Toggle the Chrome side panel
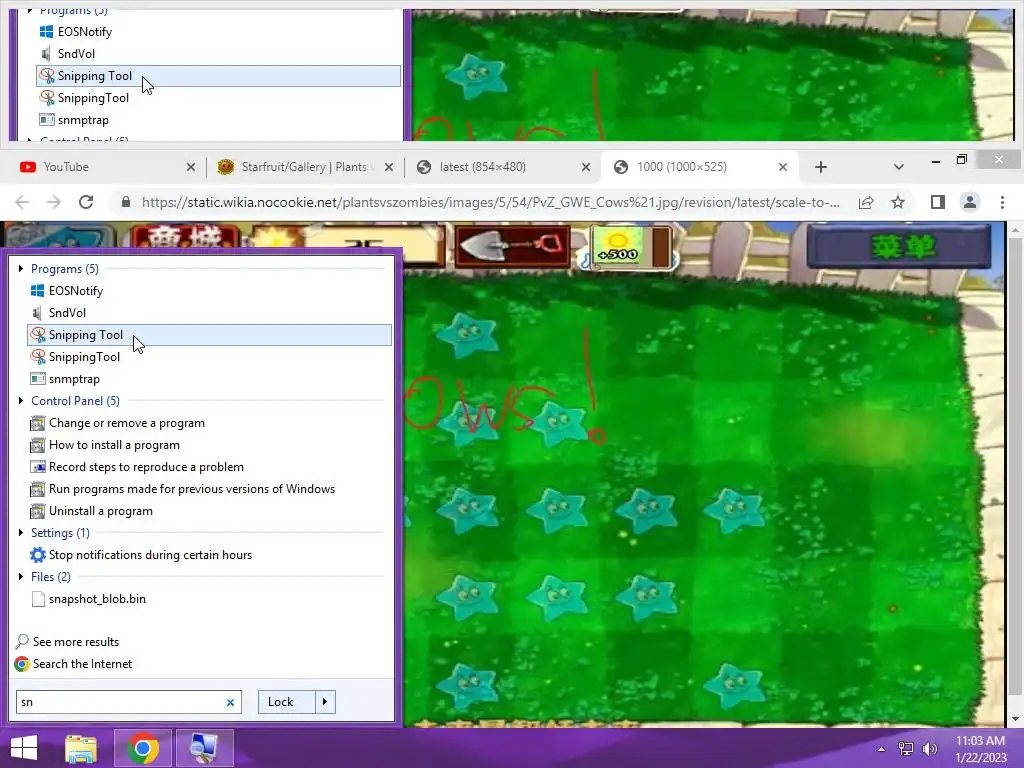The image size is (1024, 768). coord(938,202)
